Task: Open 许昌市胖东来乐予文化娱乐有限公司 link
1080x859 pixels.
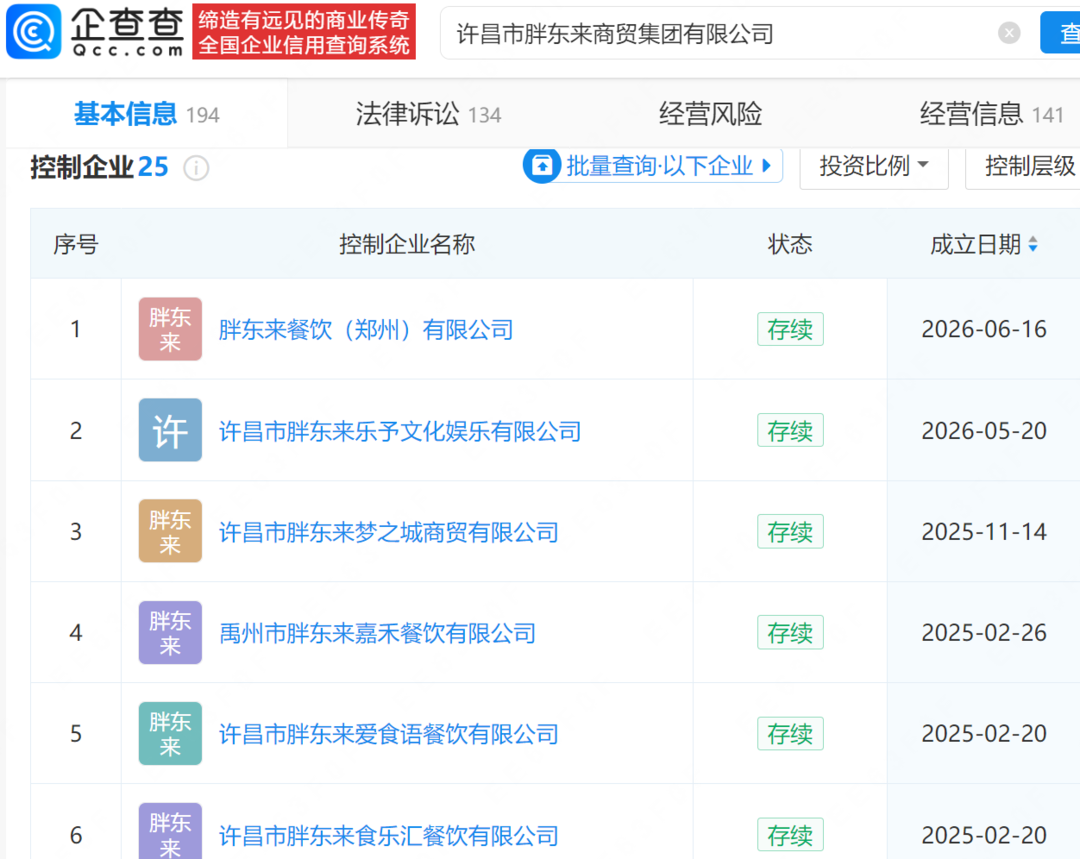Action: [x=400, y=431]
